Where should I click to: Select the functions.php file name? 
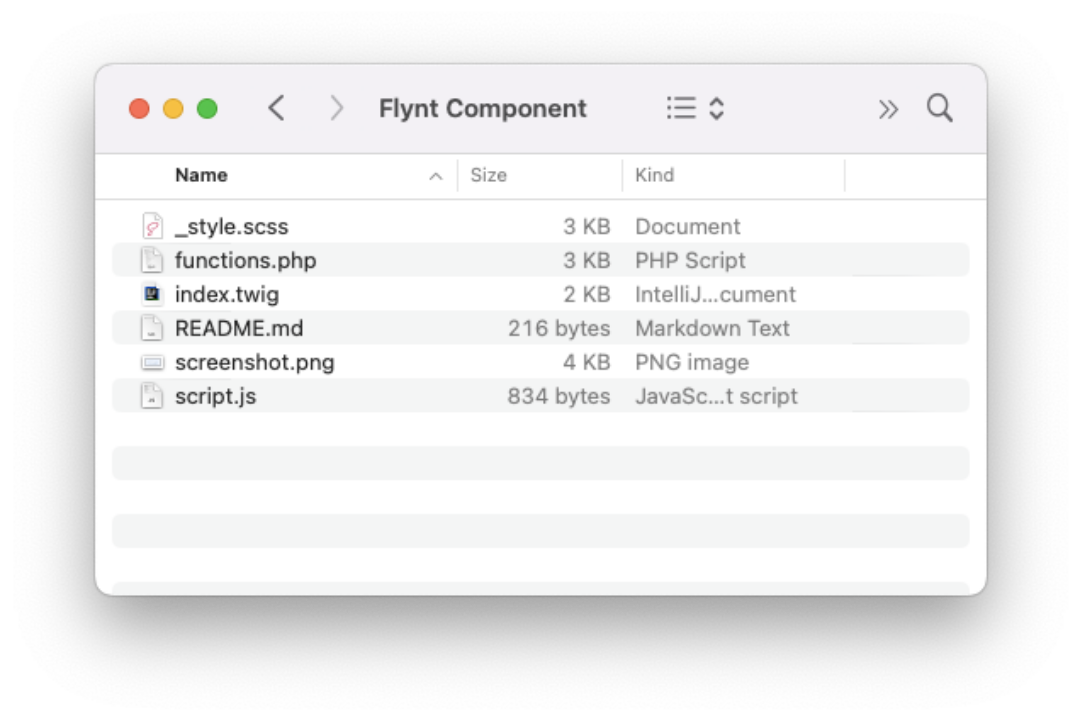pos(246,260)
